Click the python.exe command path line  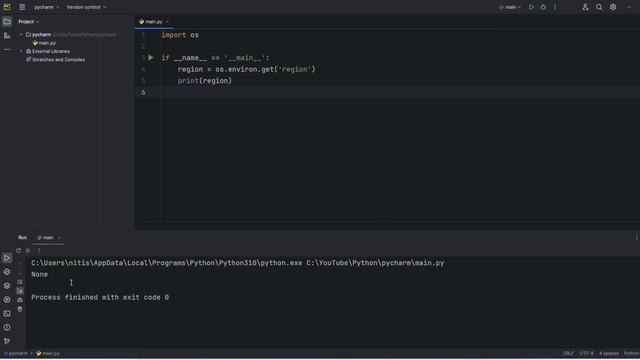click(x=238, y=263)
